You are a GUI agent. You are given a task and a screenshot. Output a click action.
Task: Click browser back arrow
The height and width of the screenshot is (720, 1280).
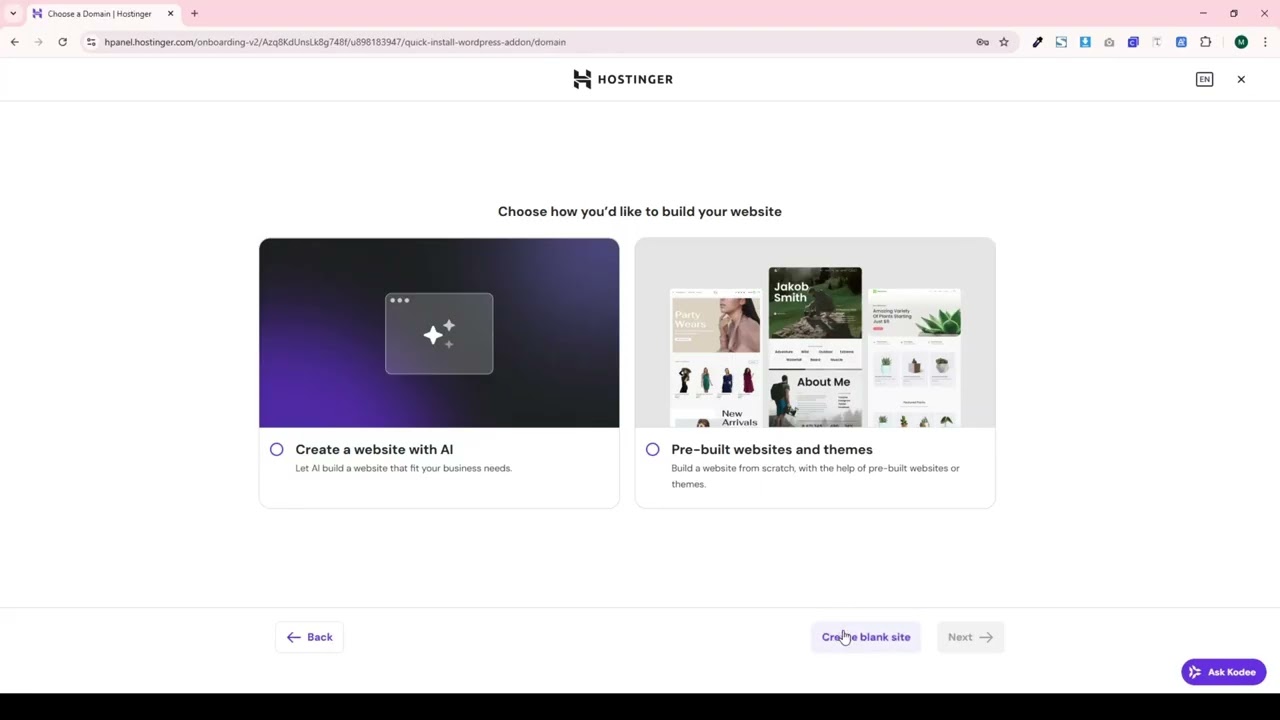[x=15, y=42]
